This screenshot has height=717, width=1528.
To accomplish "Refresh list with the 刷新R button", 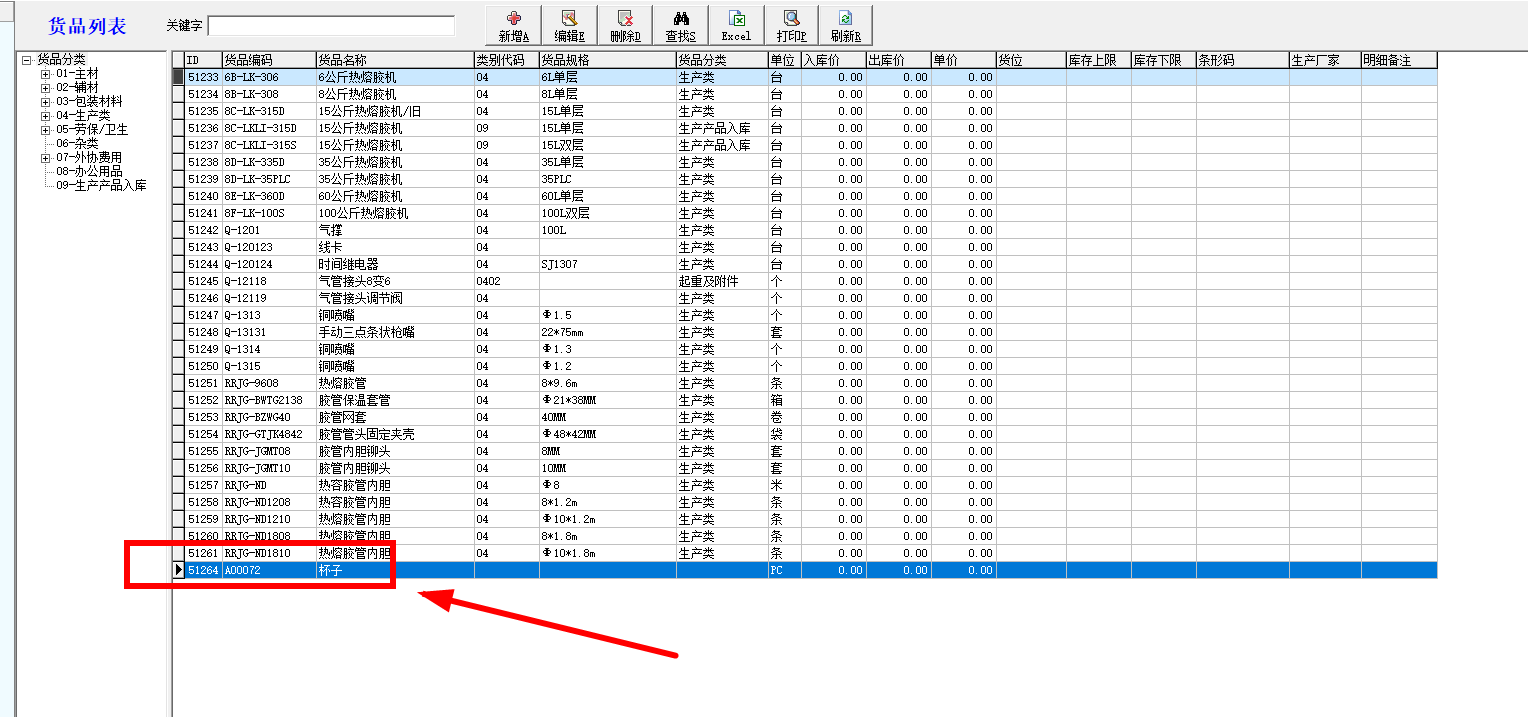I will [x=845, y=25].
